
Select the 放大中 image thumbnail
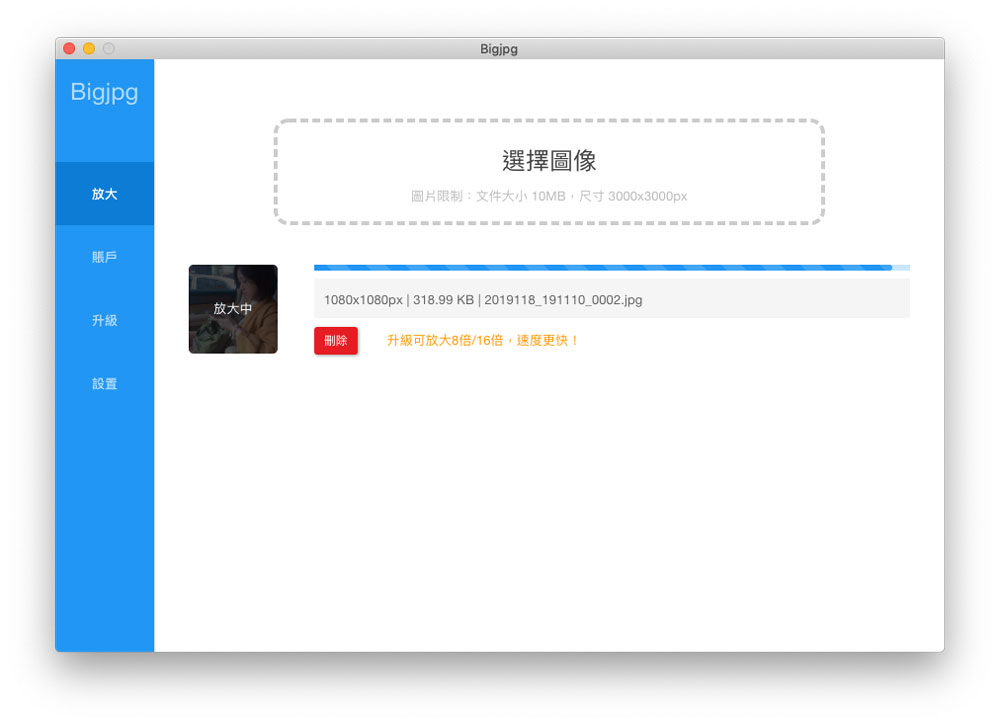point(233,309)
